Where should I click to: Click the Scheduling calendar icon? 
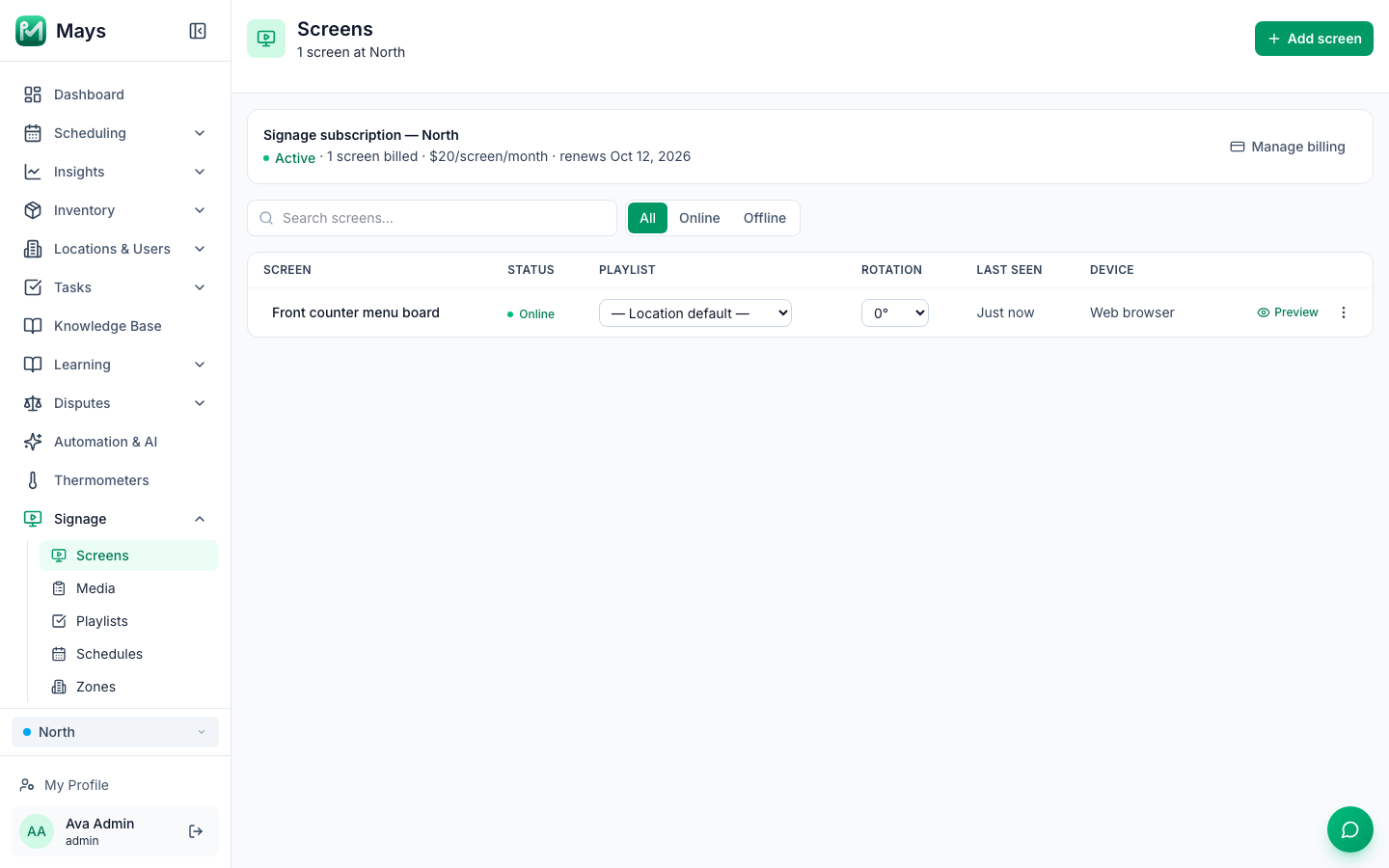pos(33,133)
